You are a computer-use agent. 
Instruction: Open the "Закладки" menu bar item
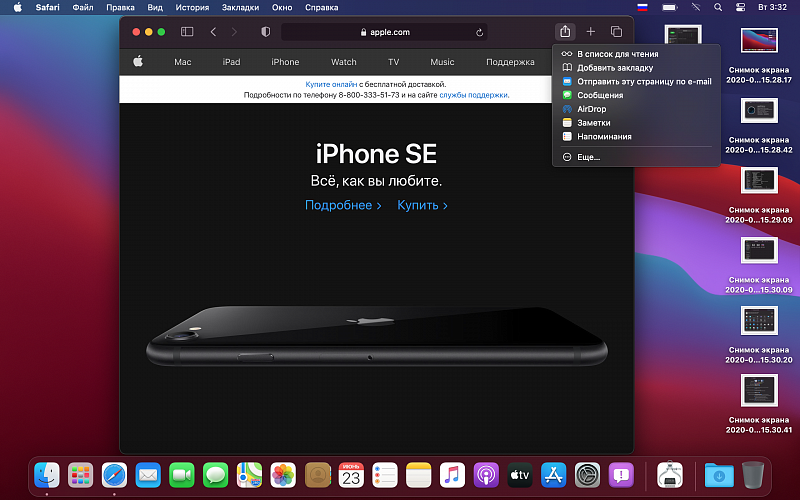tap(240, 7)
